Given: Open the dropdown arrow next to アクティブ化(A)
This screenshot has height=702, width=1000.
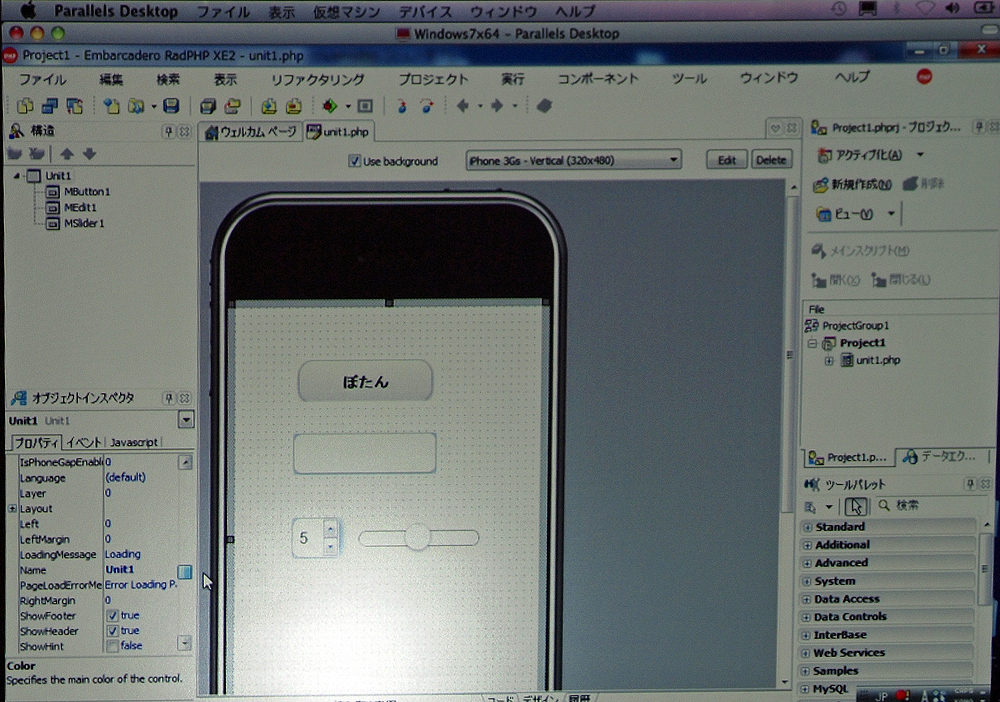Looking at the screenshot, I should [x=920, y=154].
